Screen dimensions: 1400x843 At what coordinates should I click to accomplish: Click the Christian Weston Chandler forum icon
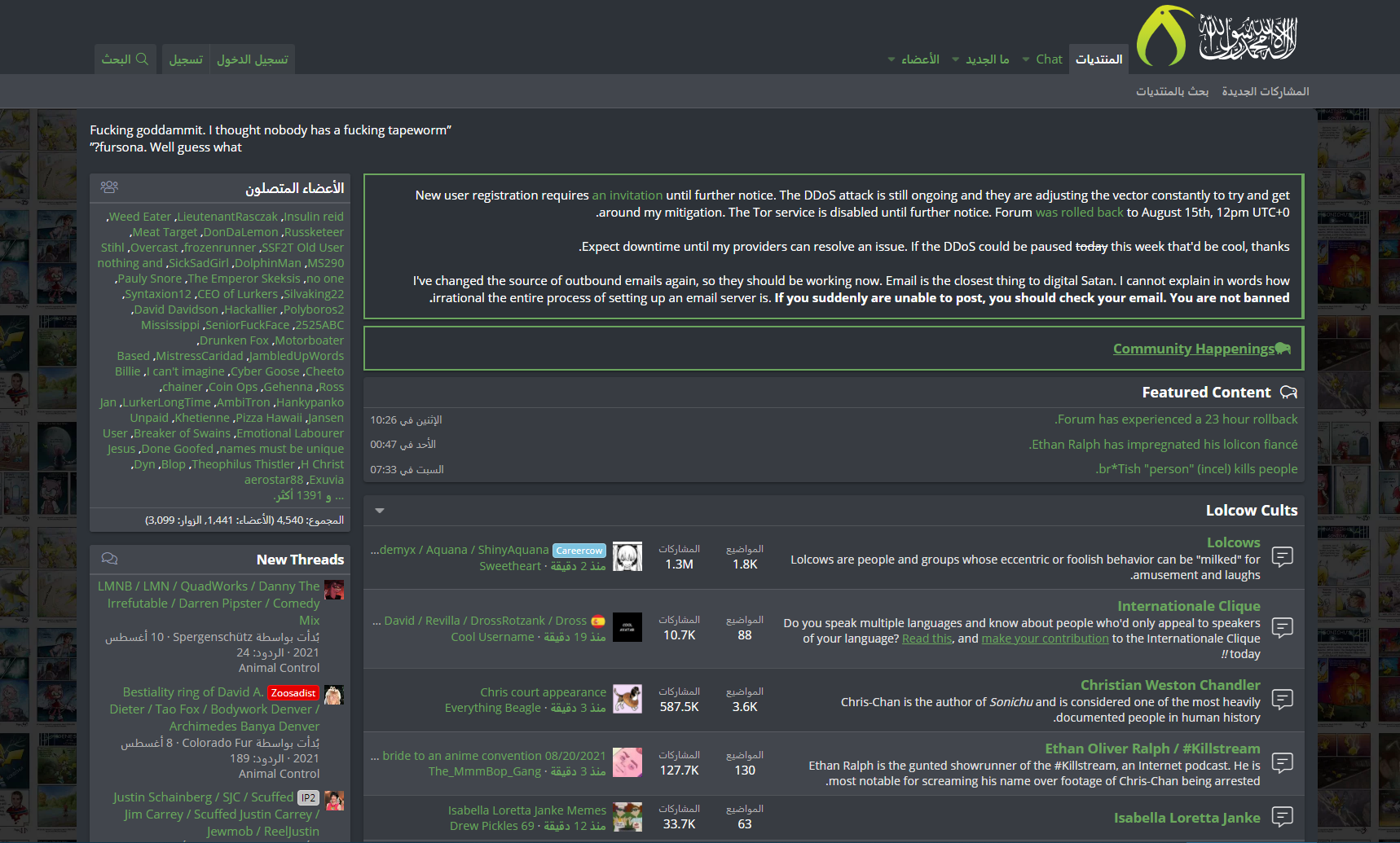[x=1283, y=700]
